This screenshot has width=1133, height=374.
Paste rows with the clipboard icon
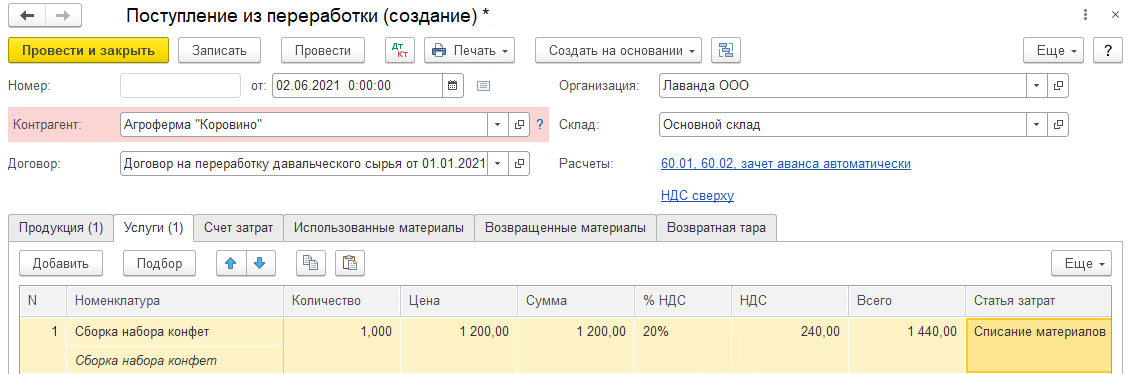pos(349,263)
